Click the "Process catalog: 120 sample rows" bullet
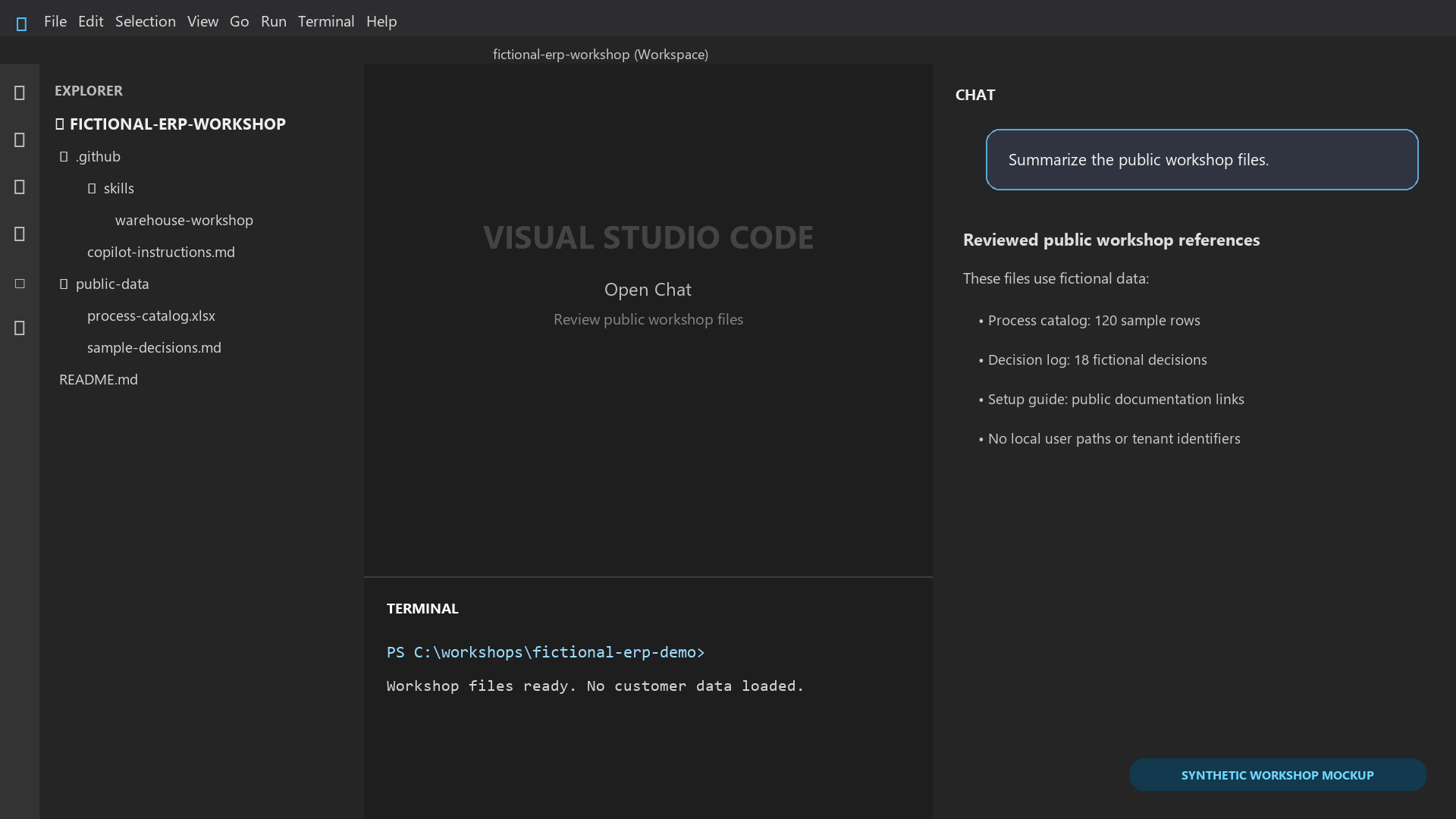The image size is (1456, 819). (x=1090, y=320)
